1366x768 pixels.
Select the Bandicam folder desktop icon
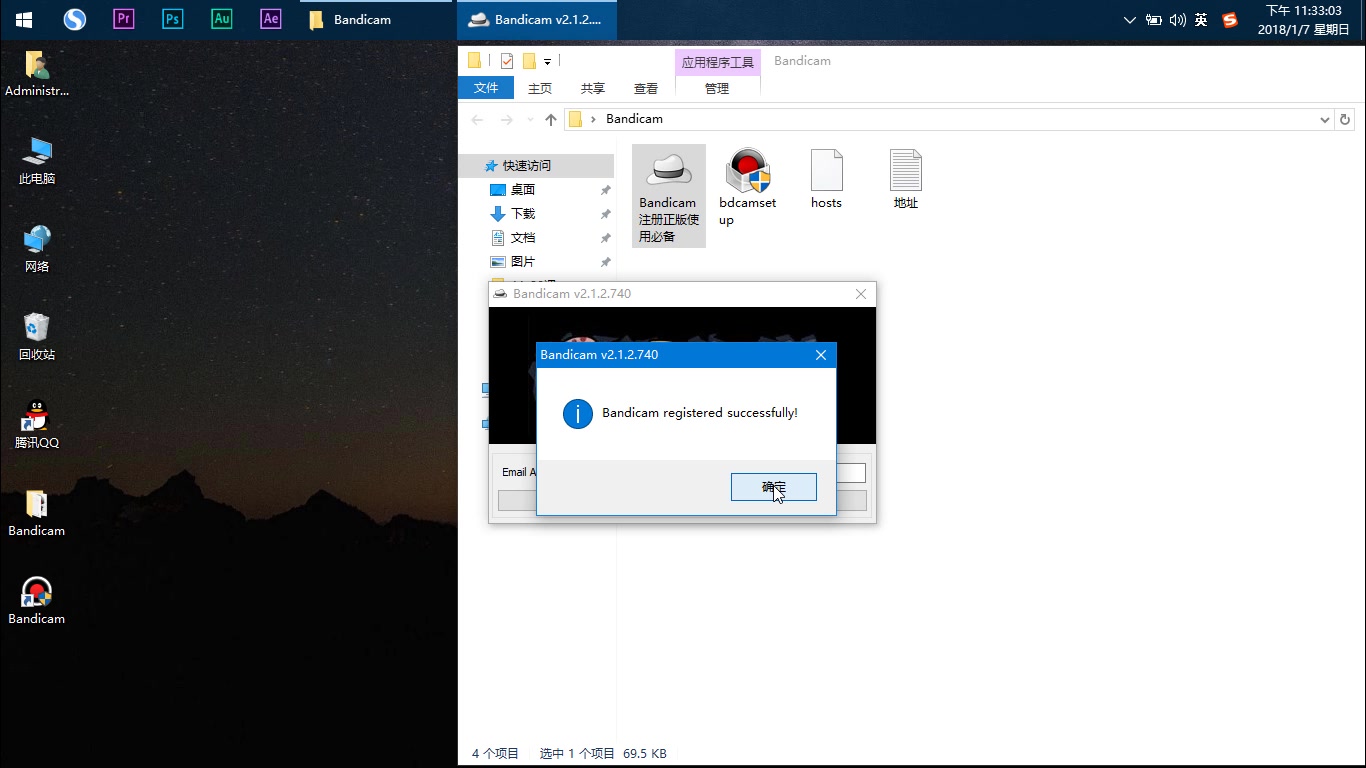[37, 514]
